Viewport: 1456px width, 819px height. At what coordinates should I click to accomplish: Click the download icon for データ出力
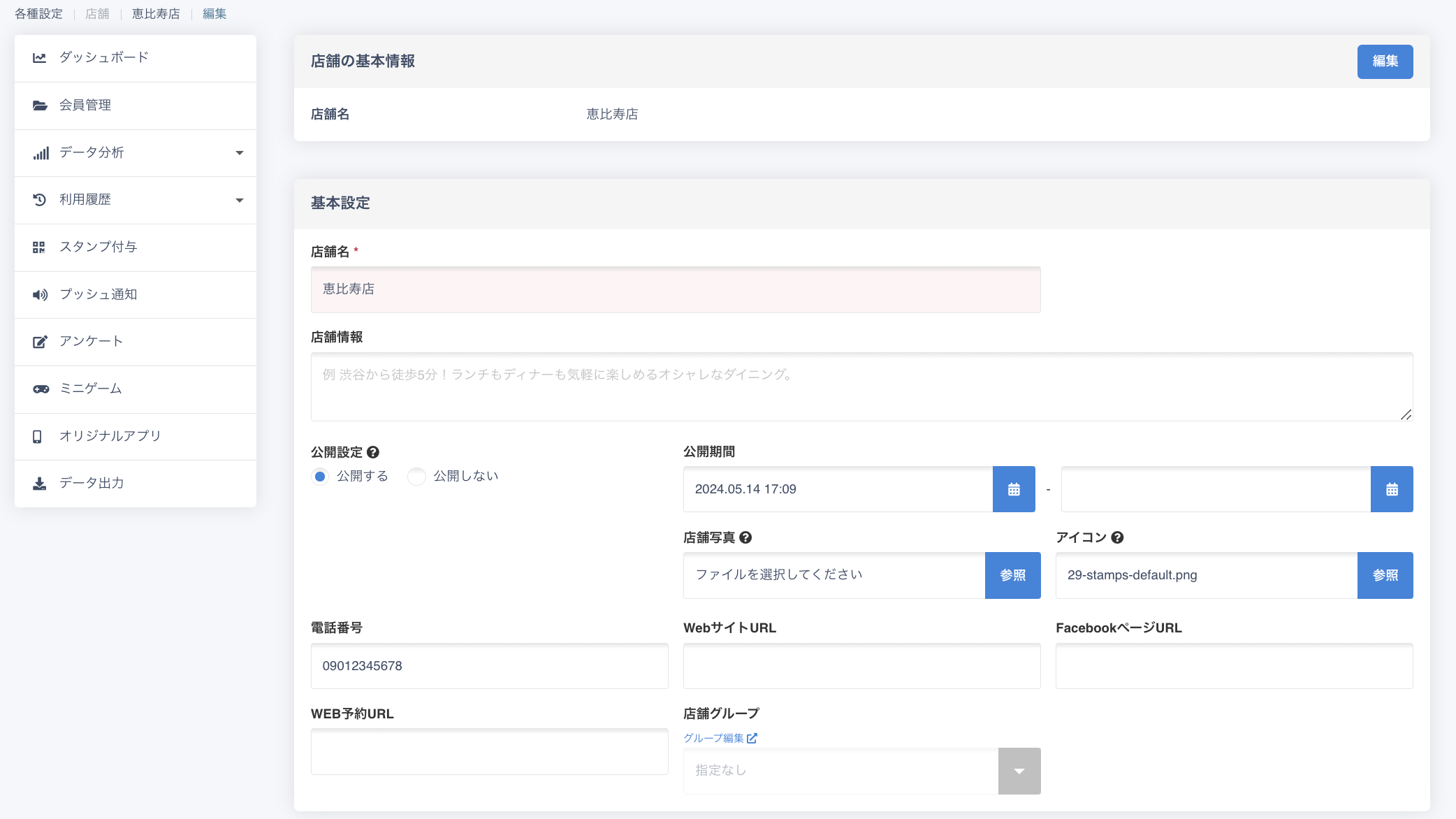pos(39,484)
